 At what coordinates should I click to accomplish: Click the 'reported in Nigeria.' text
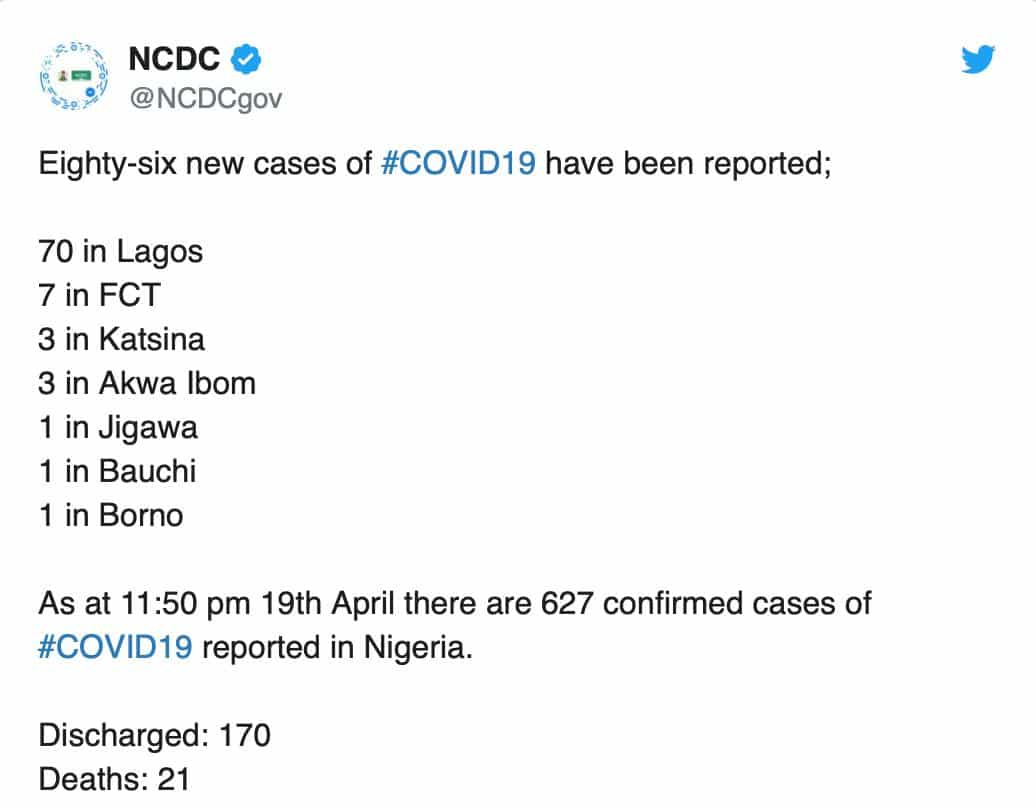pos(337,647)
